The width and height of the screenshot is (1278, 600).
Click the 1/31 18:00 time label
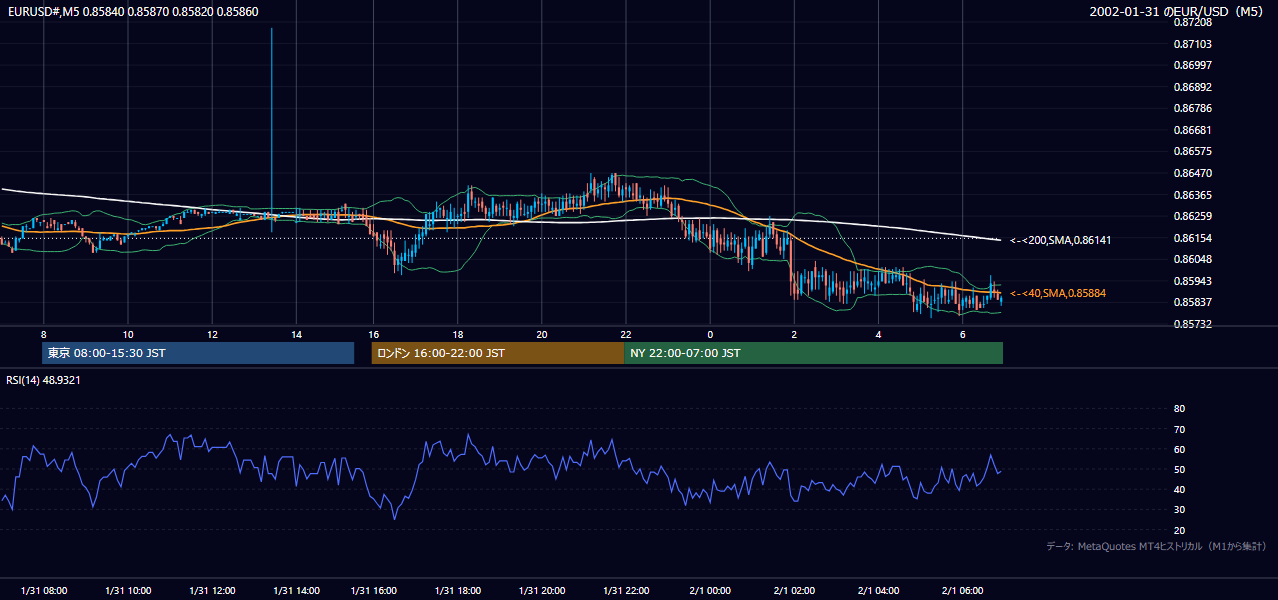pyautogui.click(x=457, y=591)
